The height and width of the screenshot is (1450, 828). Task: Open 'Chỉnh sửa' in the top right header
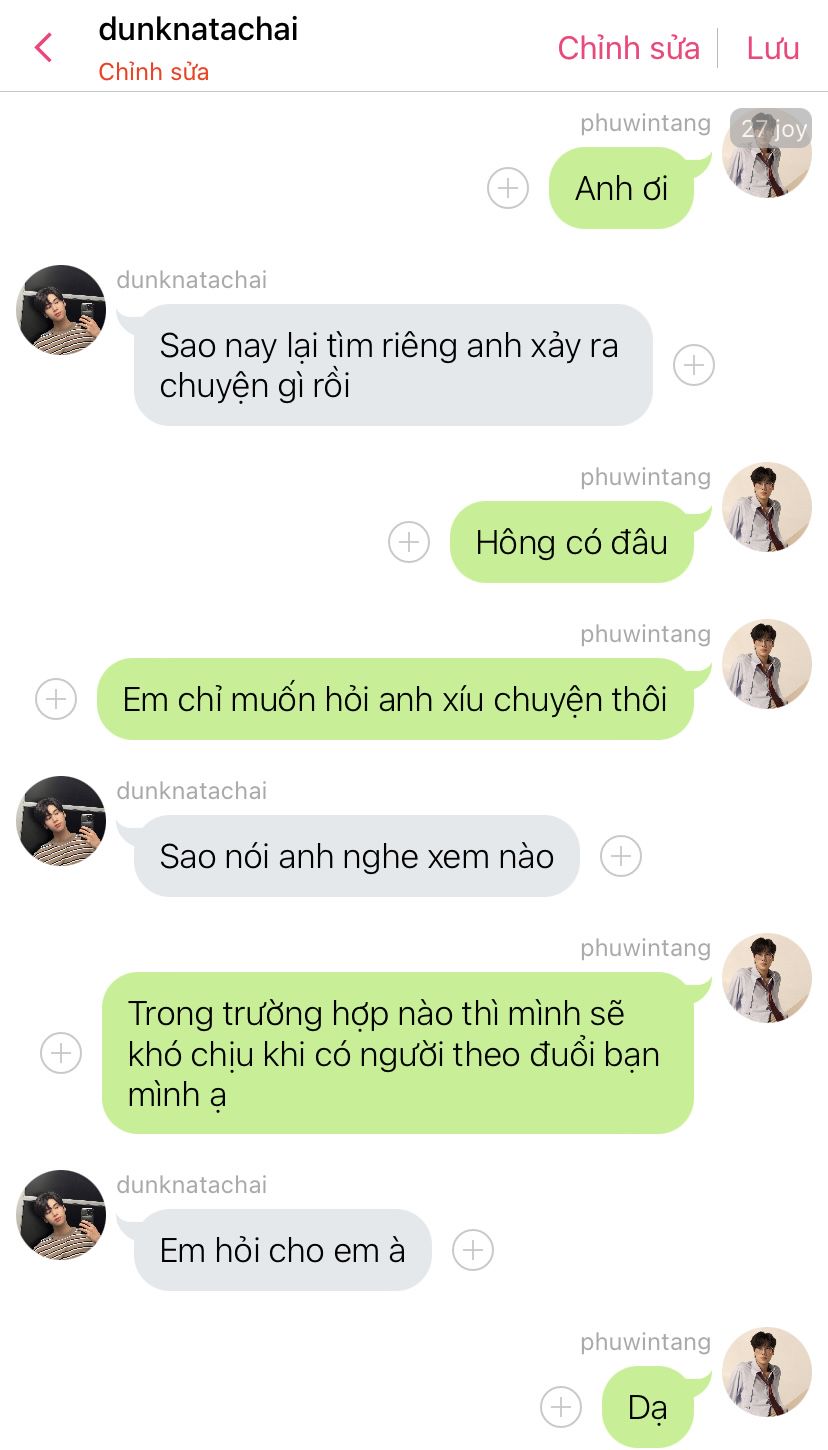point(628,48)
